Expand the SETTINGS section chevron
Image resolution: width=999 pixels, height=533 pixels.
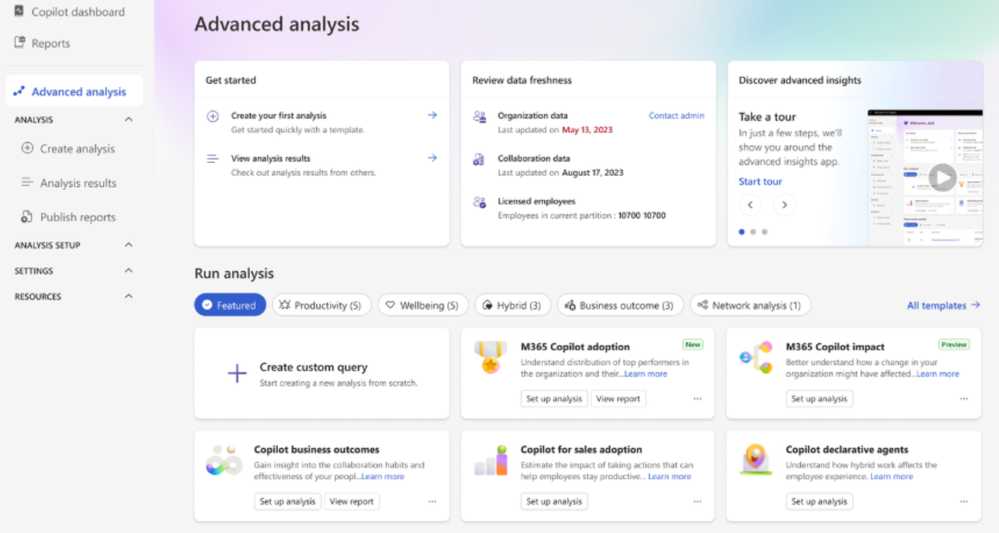[x=129, y=271]
